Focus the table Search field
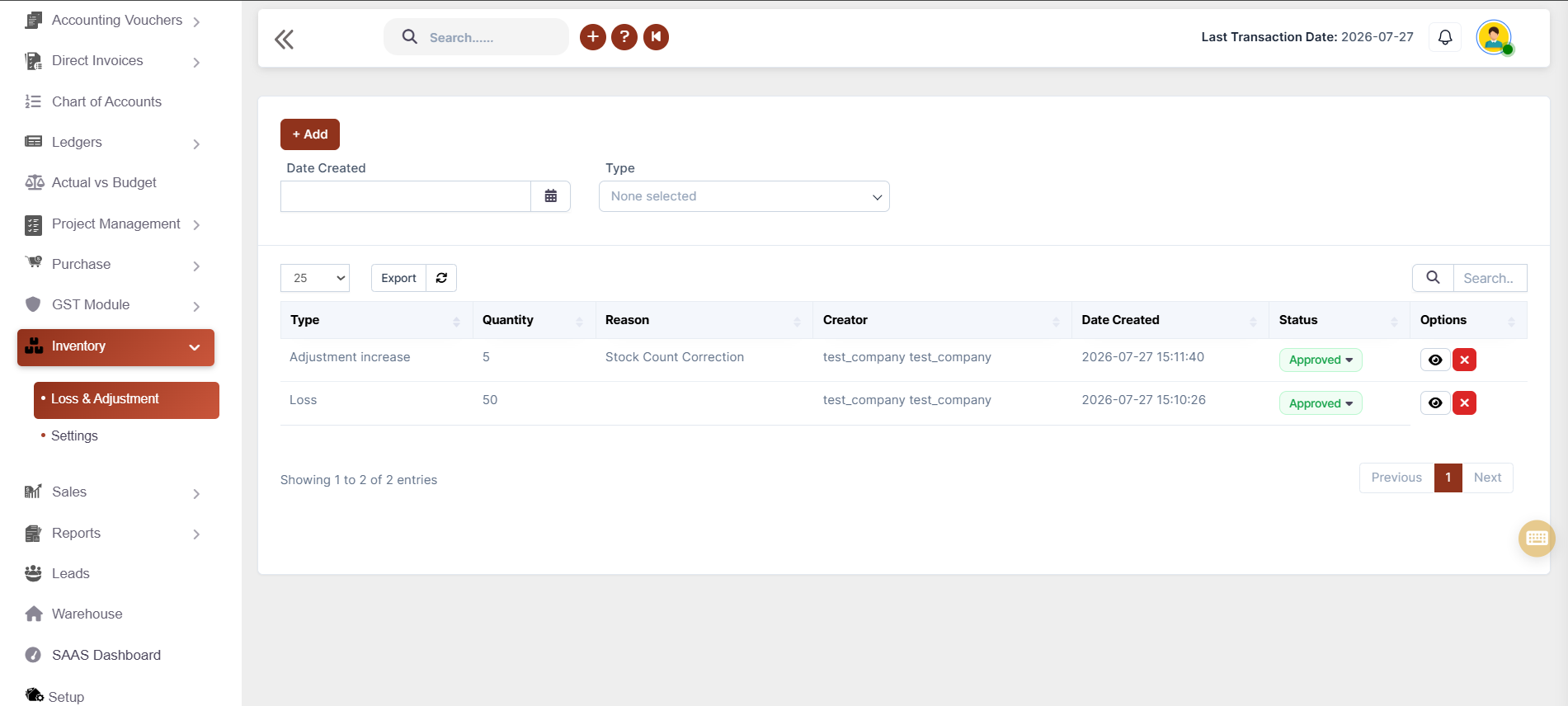This screenshot has width=1568, height=706. 1490,278
